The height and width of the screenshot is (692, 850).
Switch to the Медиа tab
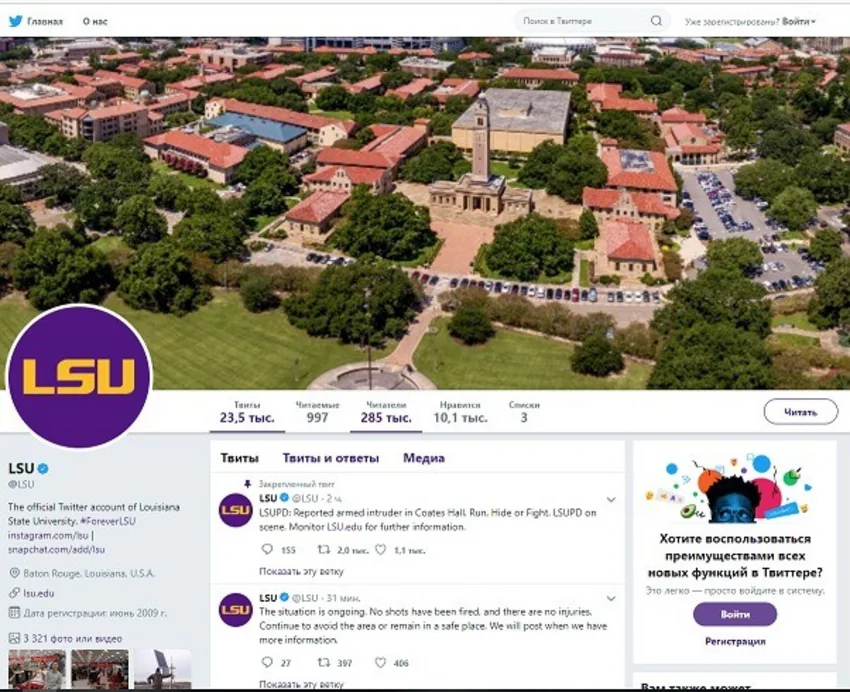(x=424, y=458)
